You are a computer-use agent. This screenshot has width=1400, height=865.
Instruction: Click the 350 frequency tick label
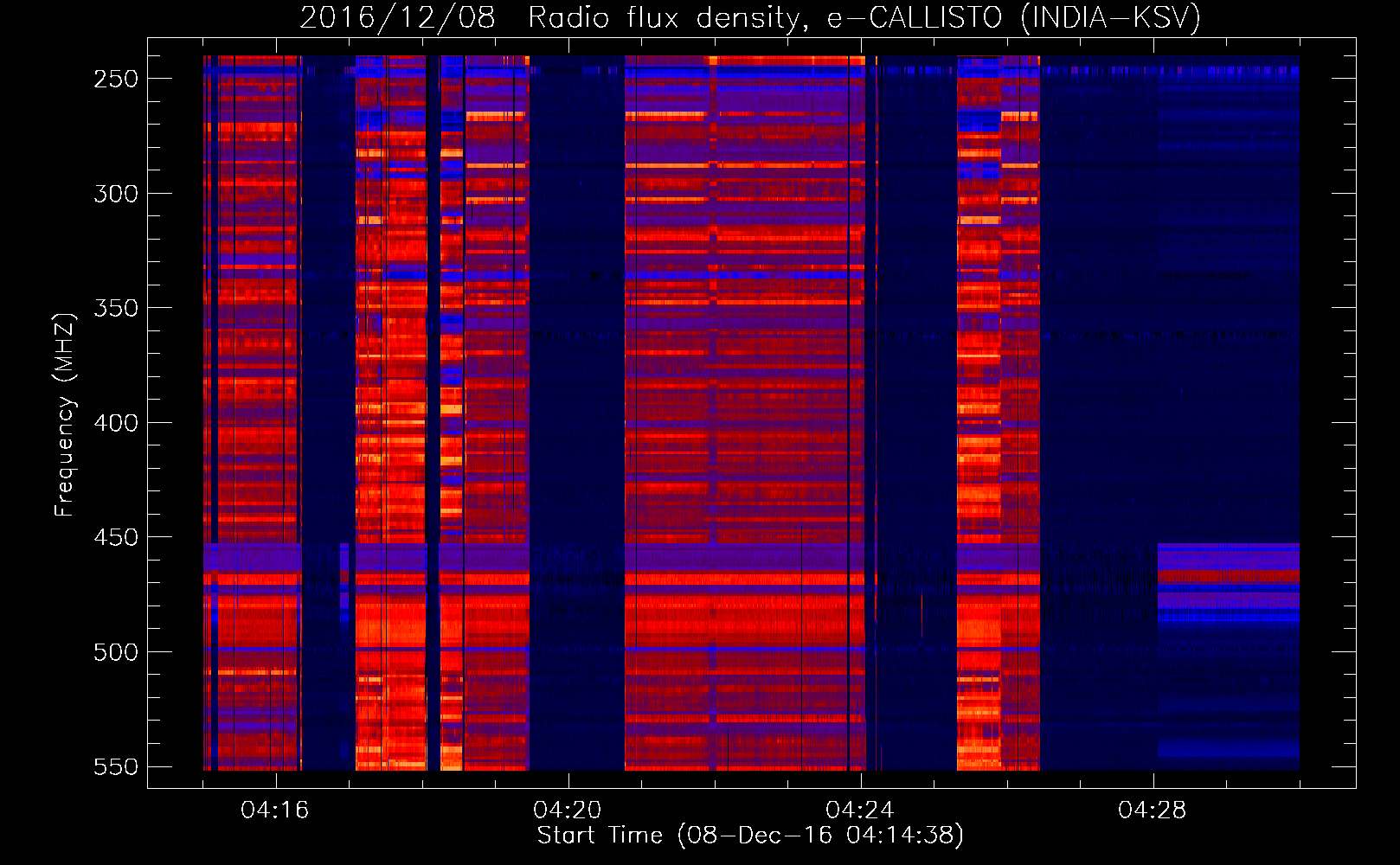[x=116, y=308]
